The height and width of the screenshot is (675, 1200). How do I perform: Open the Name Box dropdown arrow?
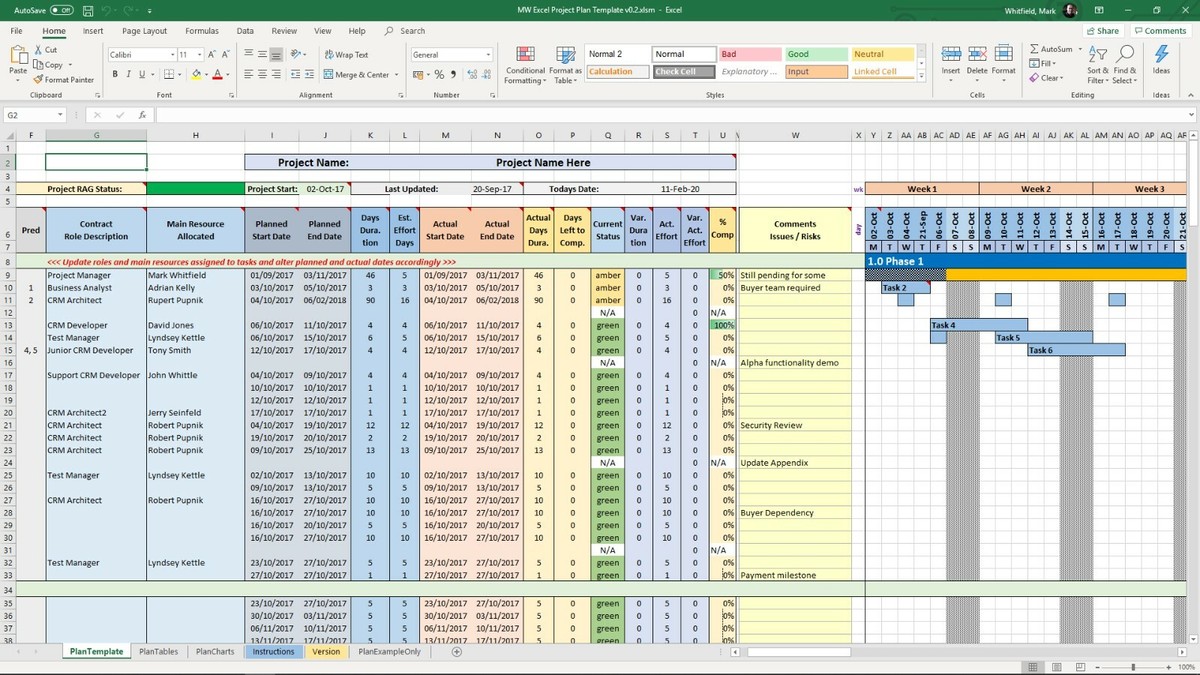[60, 115]
